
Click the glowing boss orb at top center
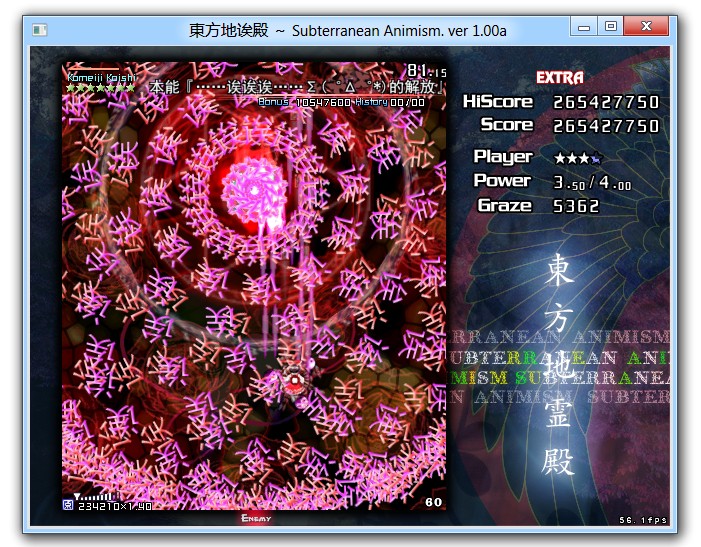pyautogui.click(x=247, y=187)
